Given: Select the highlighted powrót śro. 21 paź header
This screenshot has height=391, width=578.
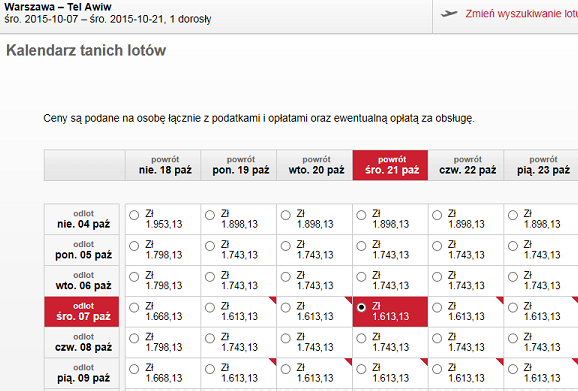Looking at the screenshot, I should pyautogui.click(x=390, y=165).
